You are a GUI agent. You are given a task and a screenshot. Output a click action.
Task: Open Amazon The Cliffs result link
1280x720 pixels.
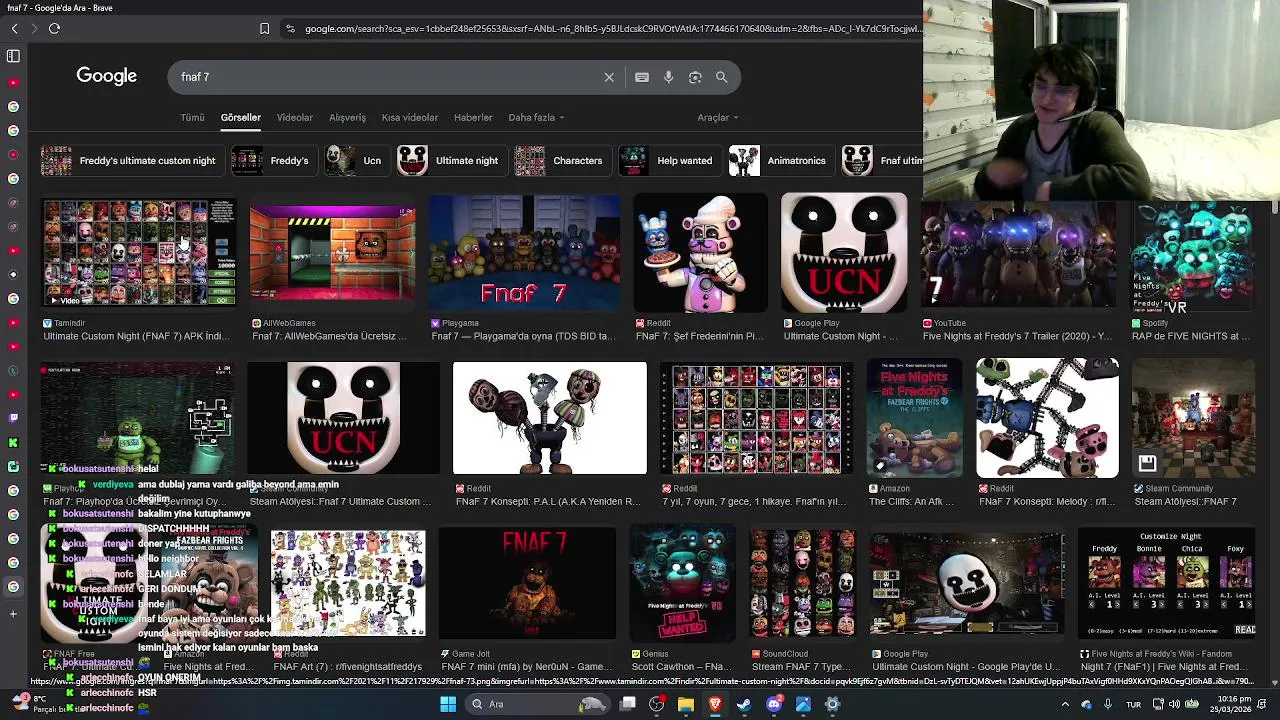pos(912,501)
